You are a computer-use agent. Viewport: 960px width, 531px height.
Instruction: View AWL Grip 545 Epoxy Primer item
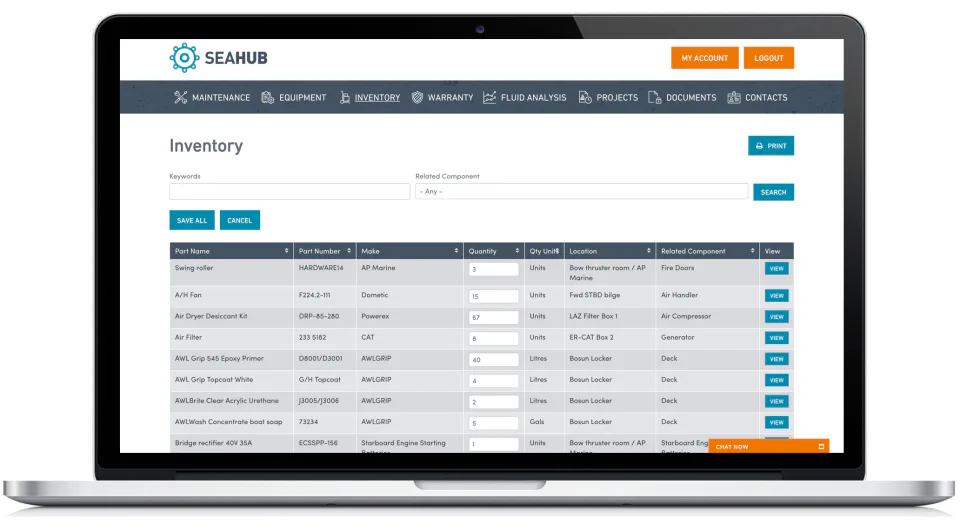tap(776, 359)
